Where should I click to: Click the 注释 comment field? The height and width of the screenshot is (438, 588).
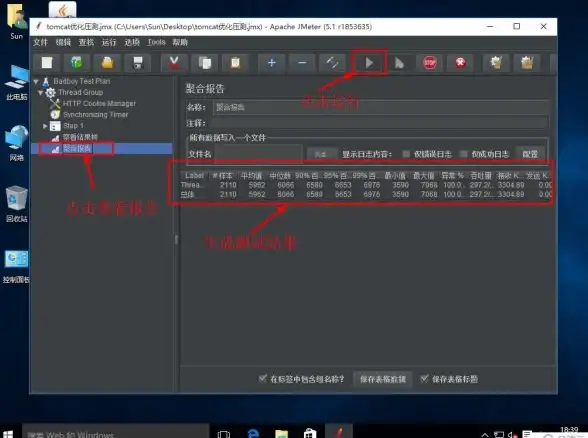click(x=380, y=123)
